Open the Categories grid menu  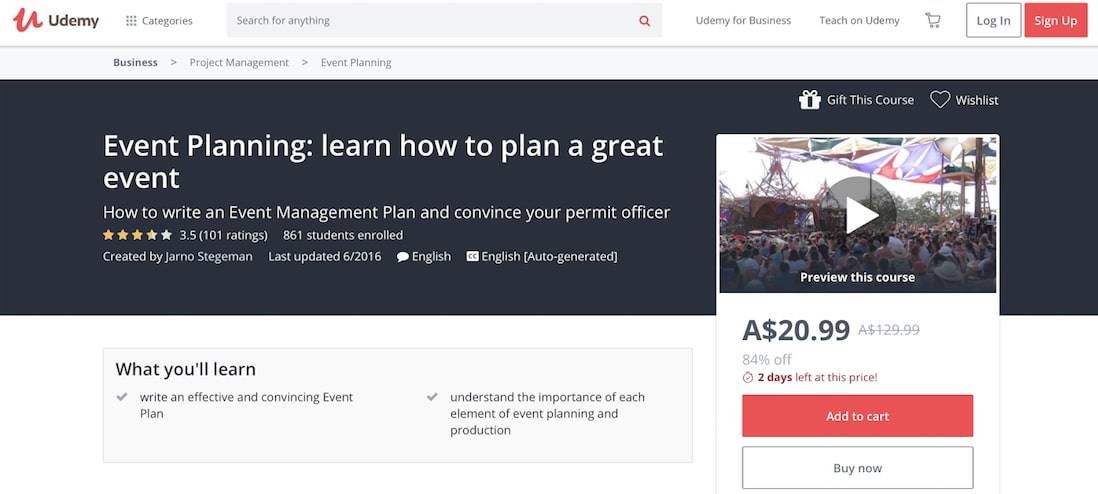click(x=159, y=20)
